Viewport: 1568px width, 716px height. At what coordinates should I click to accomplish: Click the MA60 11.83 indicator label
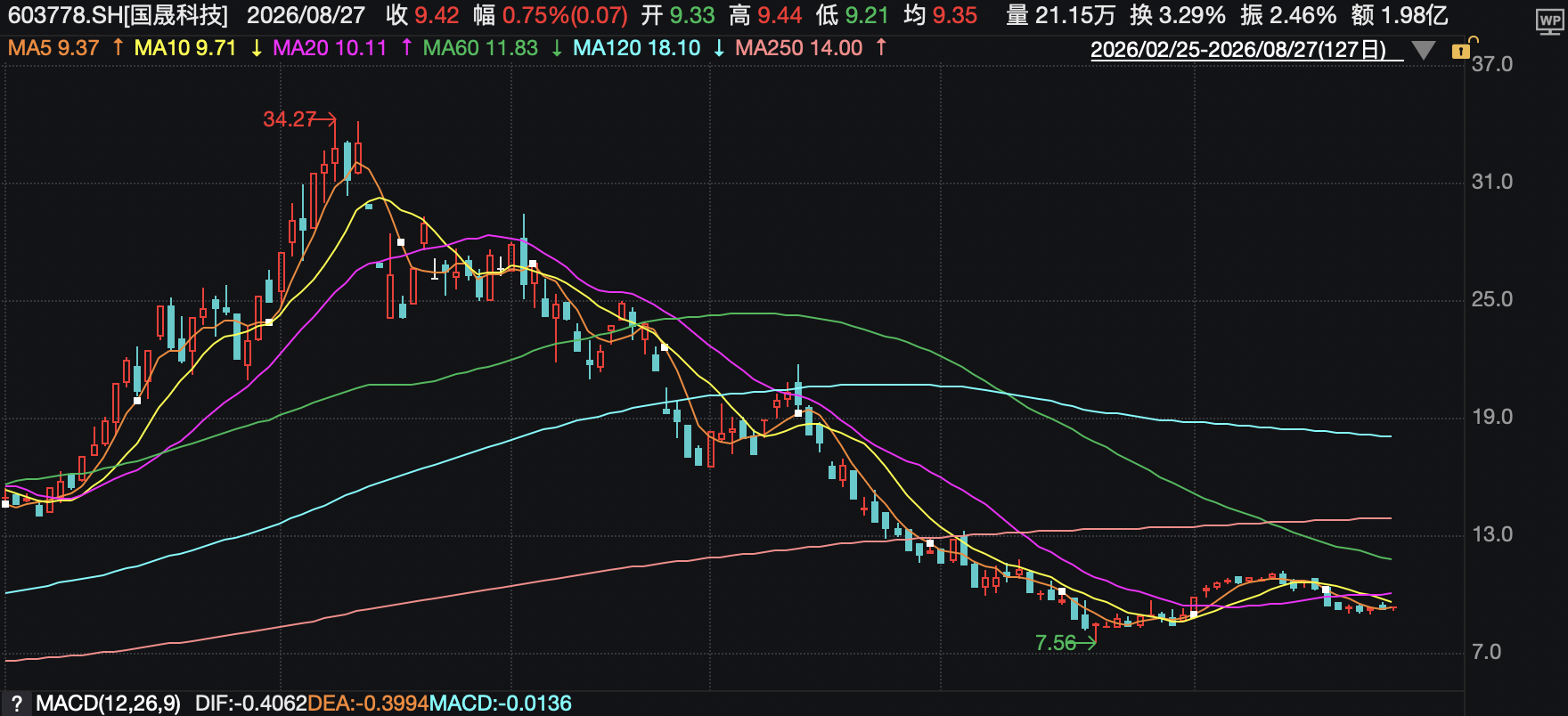tap(480, 48)
